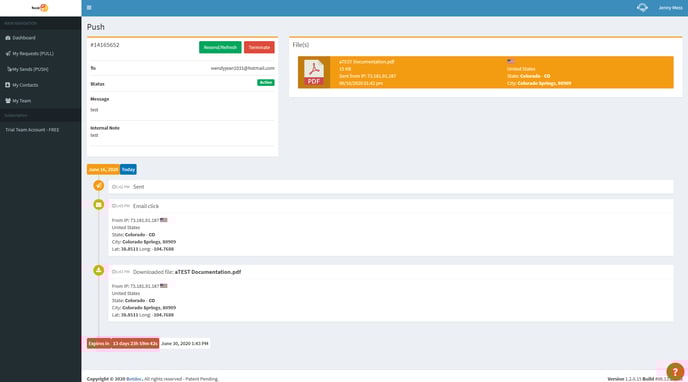Click the blue Today label
688x382 pixels.
click(128, 169)
